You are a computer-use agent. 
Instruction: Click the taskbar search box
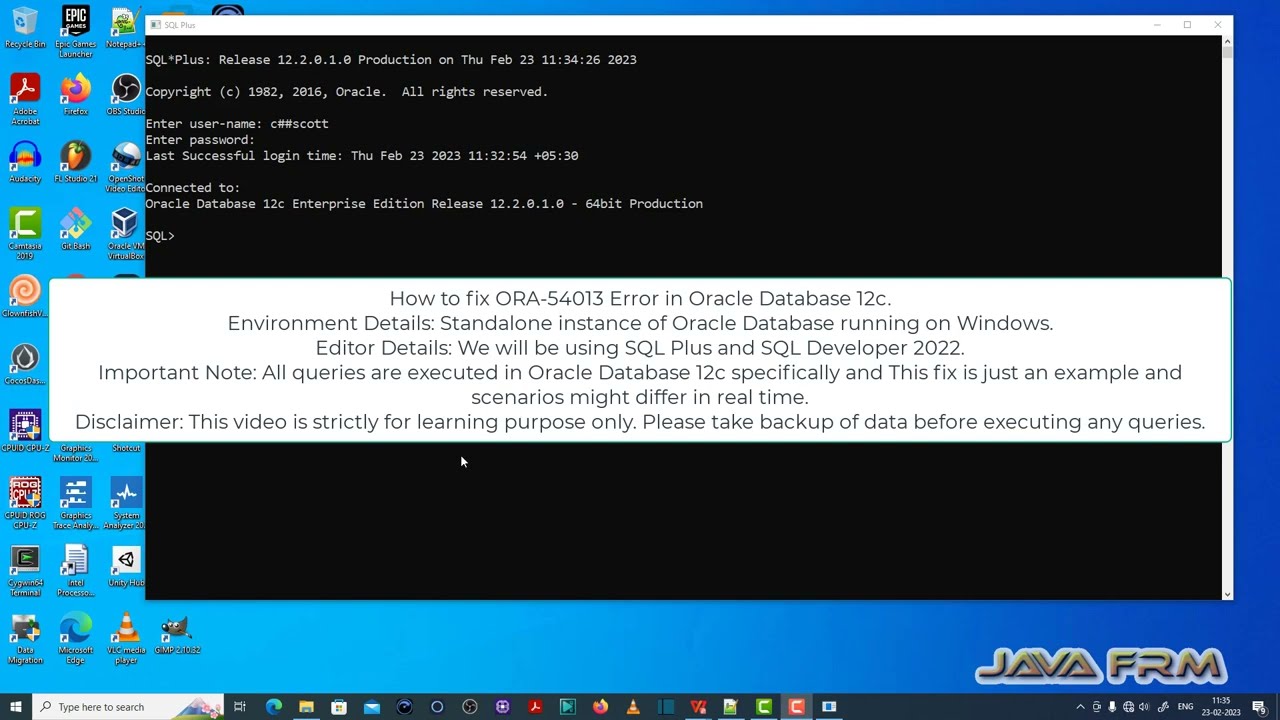click(128, 707)
